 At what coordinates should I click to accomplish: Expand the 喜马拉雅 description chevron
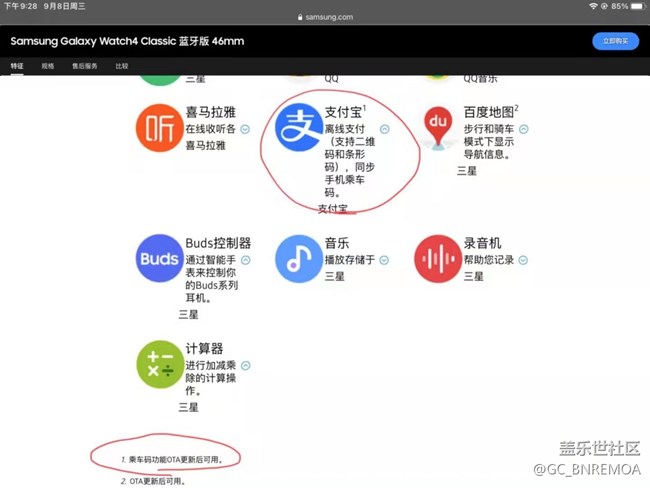pos(245,129)
